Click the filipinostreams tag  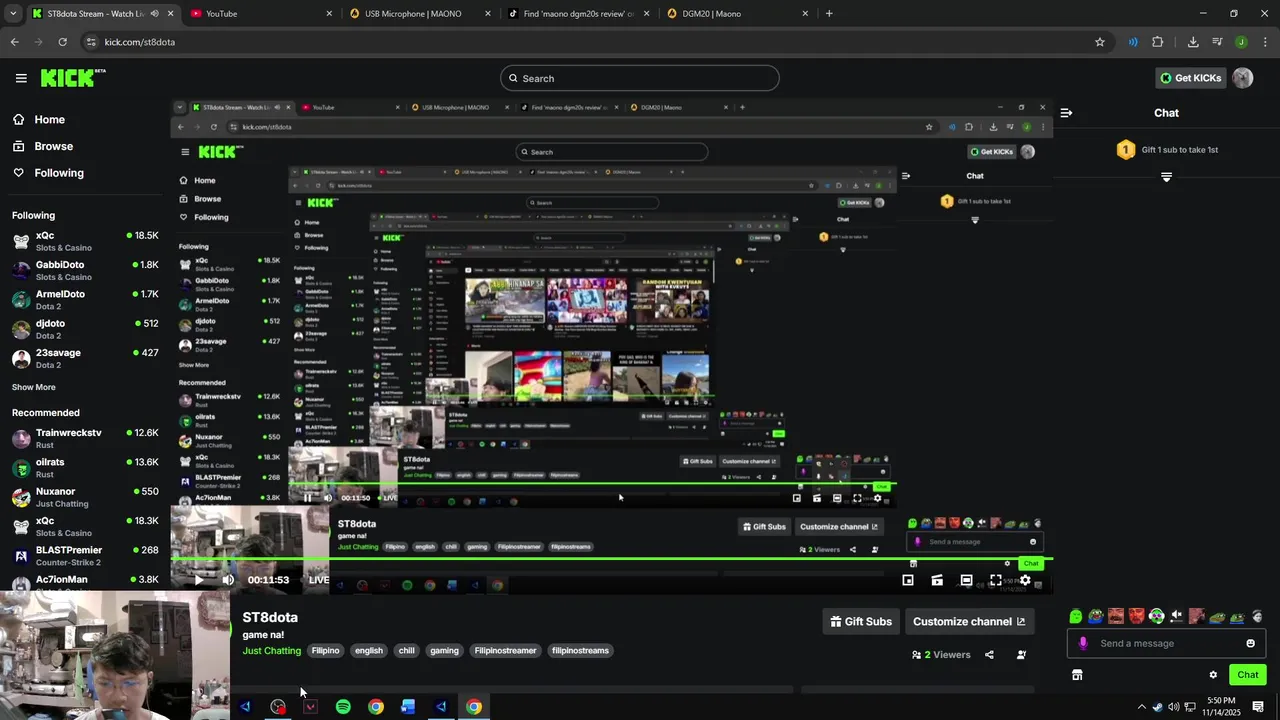pyautogui.click(x=580, y=651)
